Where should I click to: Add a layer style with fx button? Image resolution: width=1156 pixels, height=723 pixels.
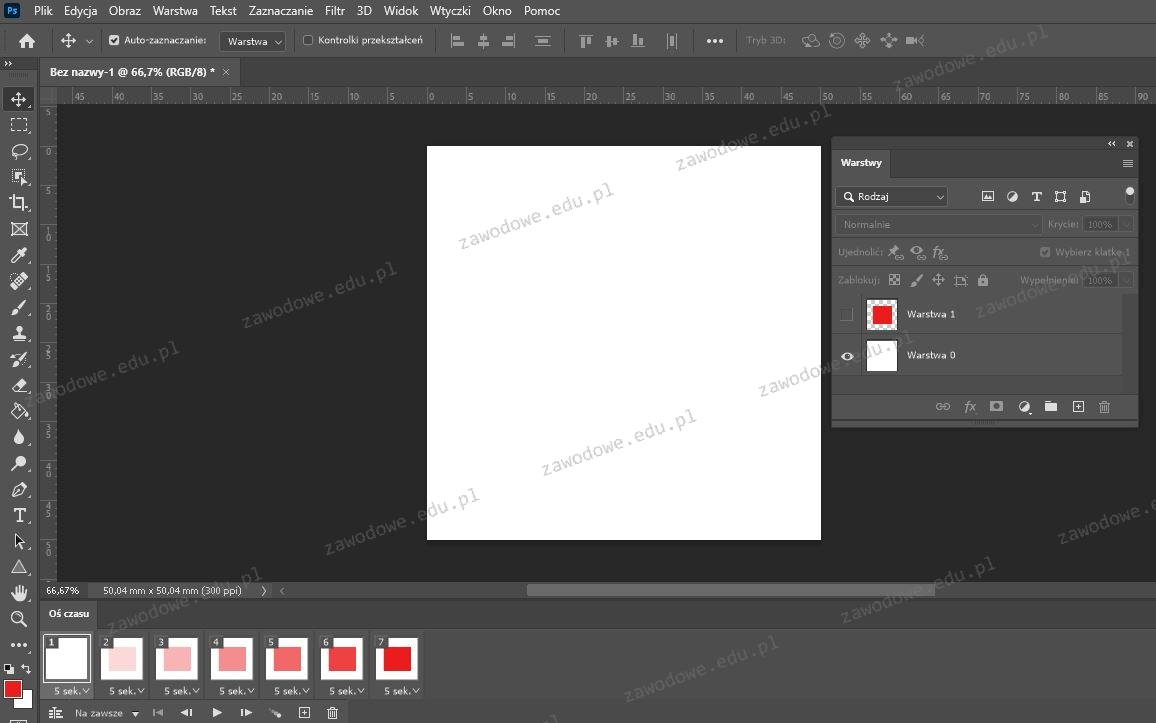coord(969,407)
